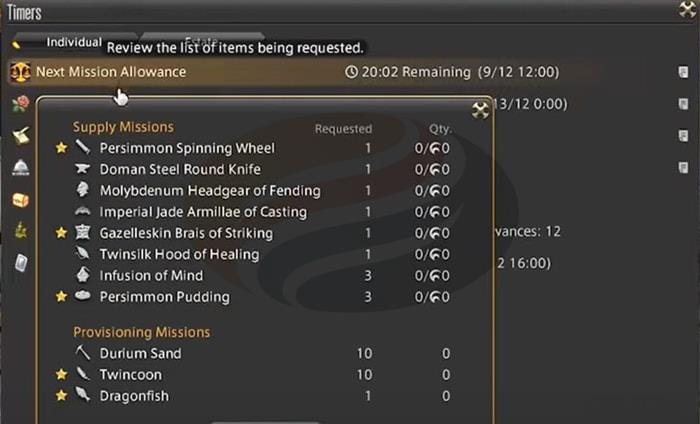Screen dimensions: 700x424
Task: Click the green plant sidebar icon
Action: click(x=20, y=231)
